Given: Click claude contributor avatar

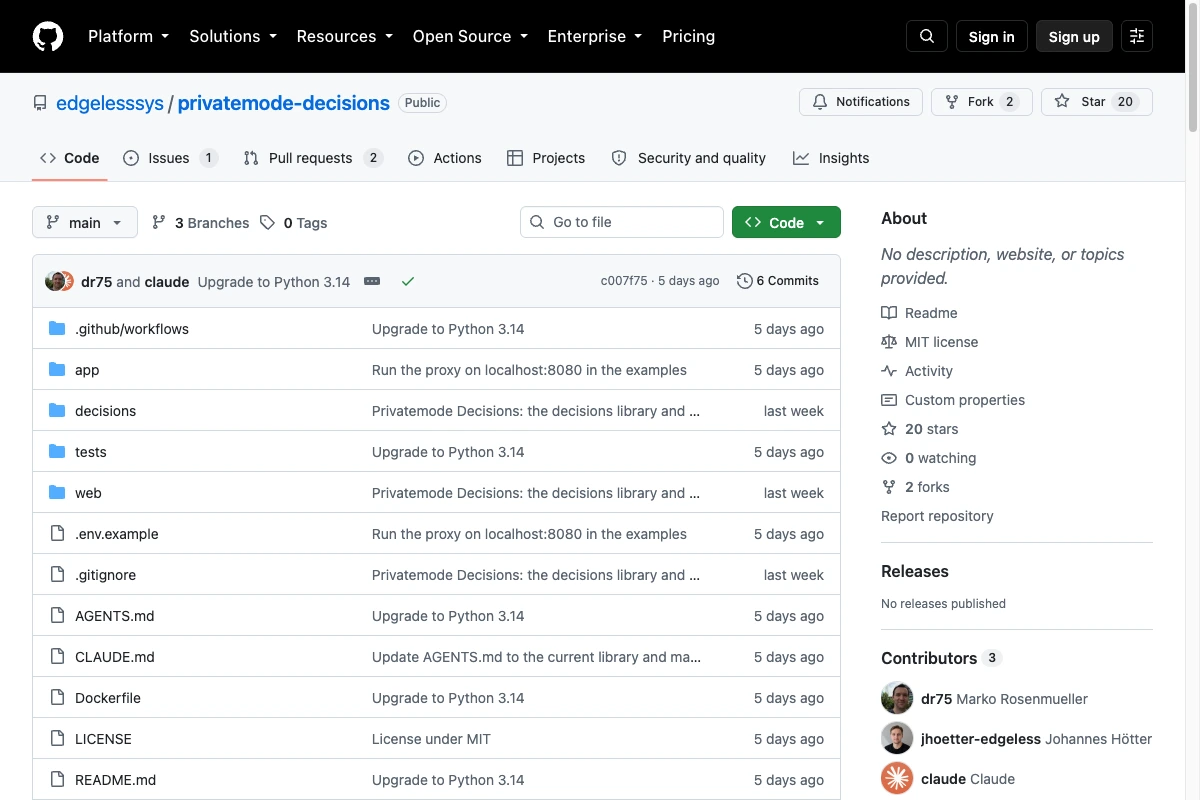Looking at the screenshot, I should (x=897, y=778).
